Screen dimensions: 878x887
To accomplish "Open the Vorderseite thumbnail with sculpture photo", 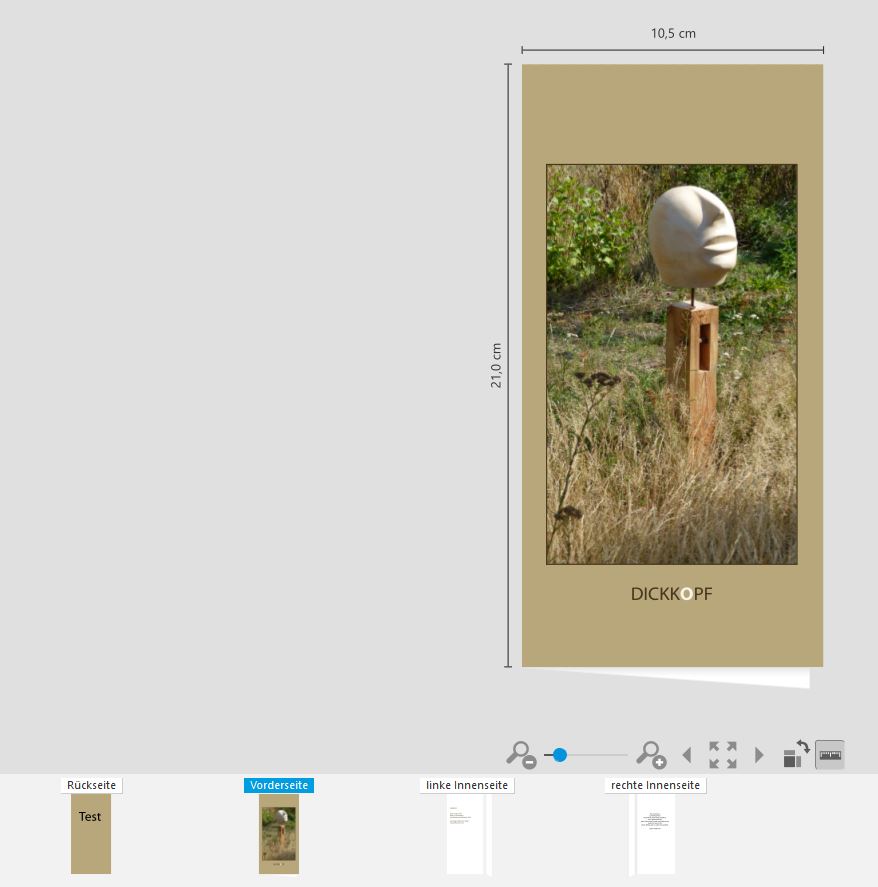I will [279, 834].
